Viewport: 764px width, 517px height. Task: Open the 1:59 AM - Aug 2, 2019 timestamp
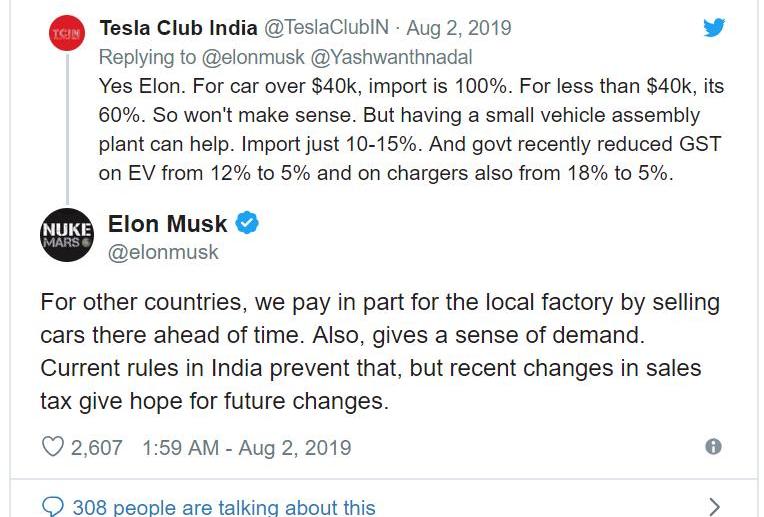247,448
